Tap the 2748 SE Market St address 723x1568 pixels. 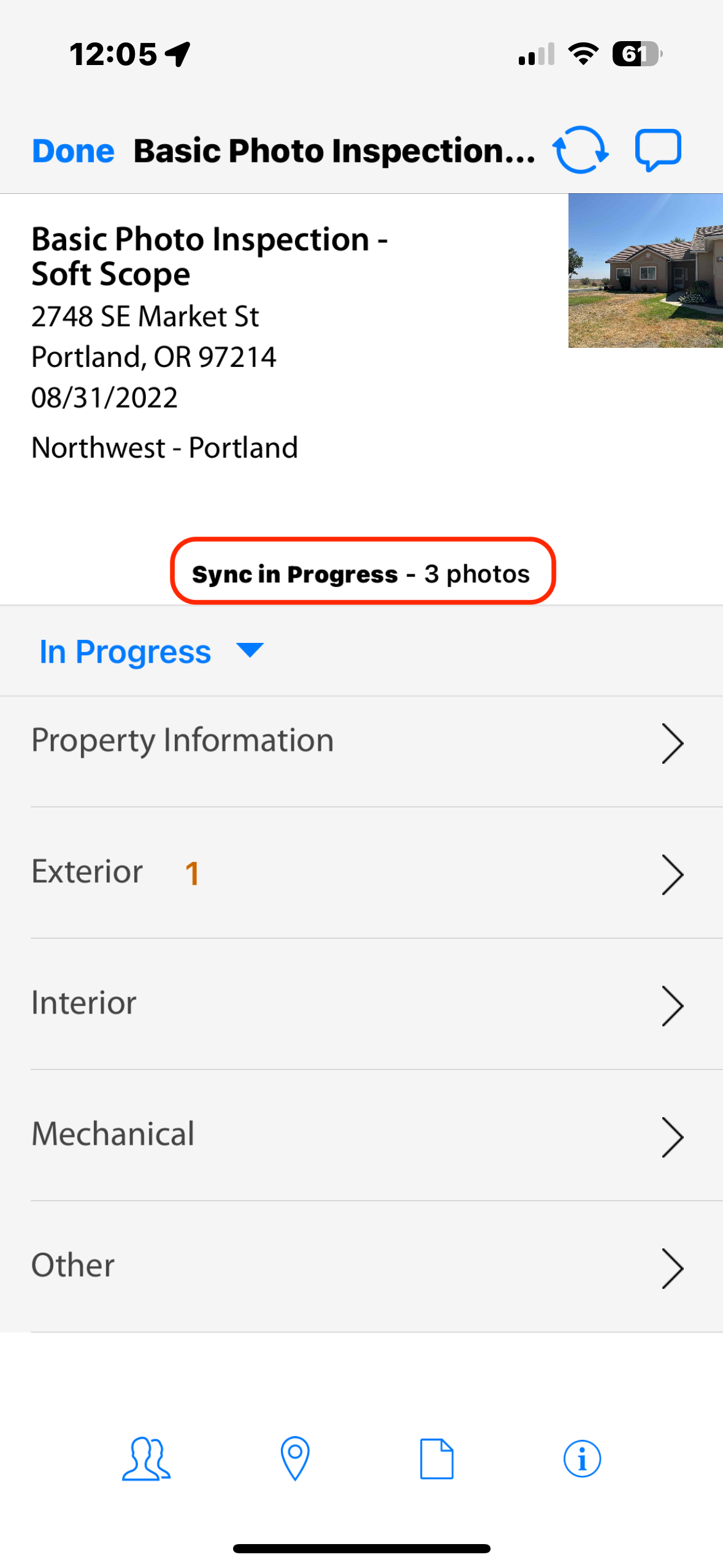click(x=145, y=317)
